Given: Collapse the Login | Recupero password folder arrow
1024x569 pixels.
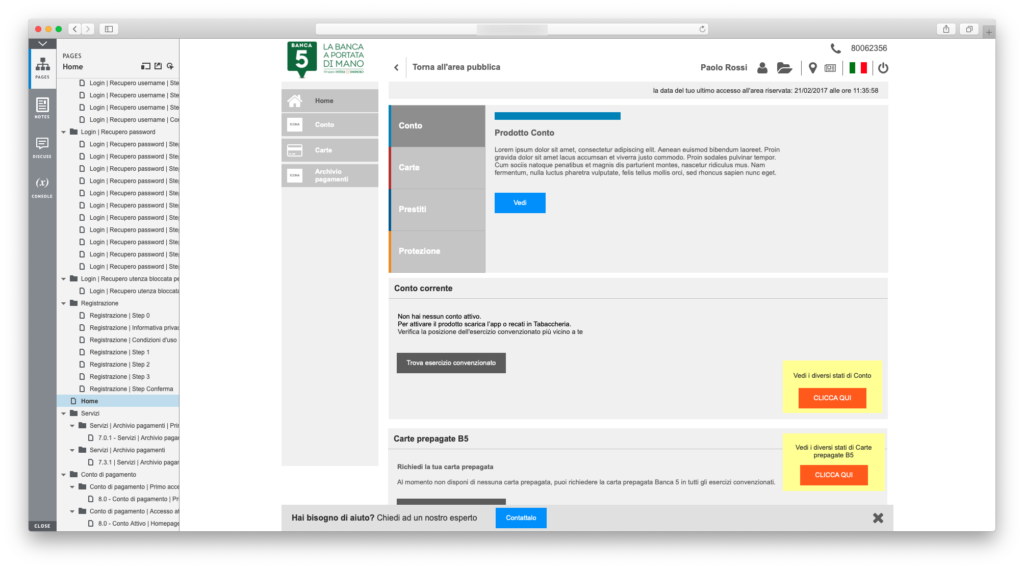Looking at the screenshot, I should tap(63, 132).
